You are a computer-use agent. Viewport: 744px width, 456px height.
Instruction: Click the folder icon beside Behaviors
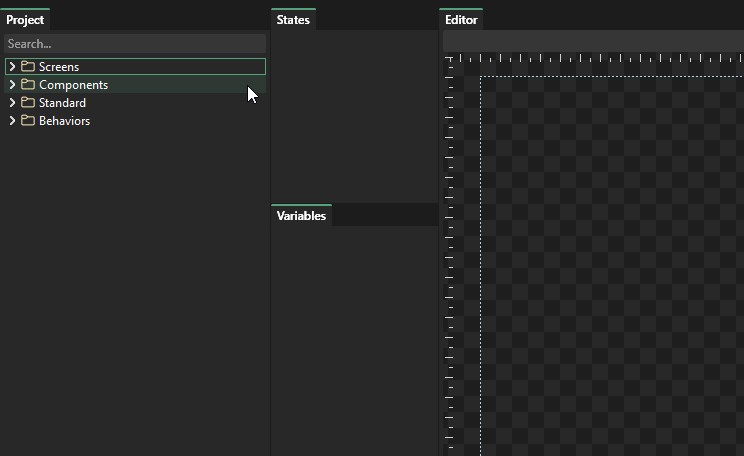pos(28,121)
